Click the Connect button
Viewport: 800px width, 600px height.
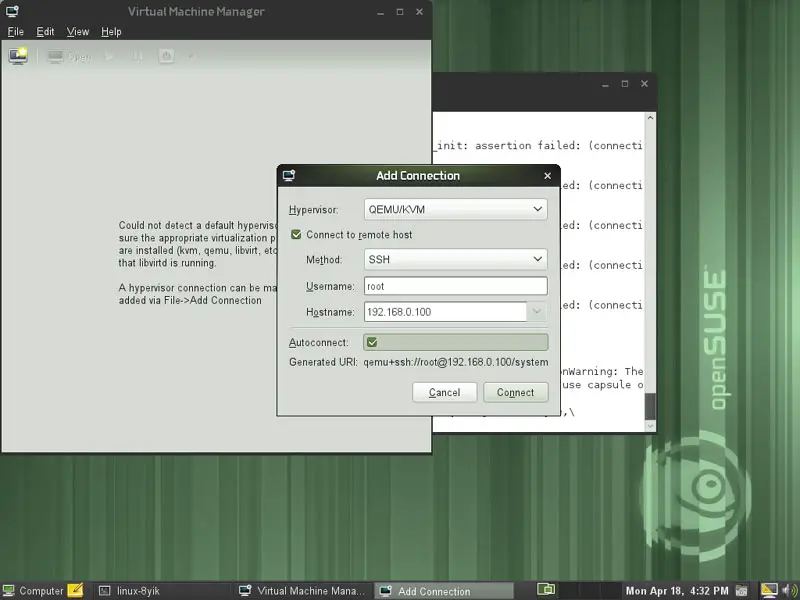coord(515,392)
